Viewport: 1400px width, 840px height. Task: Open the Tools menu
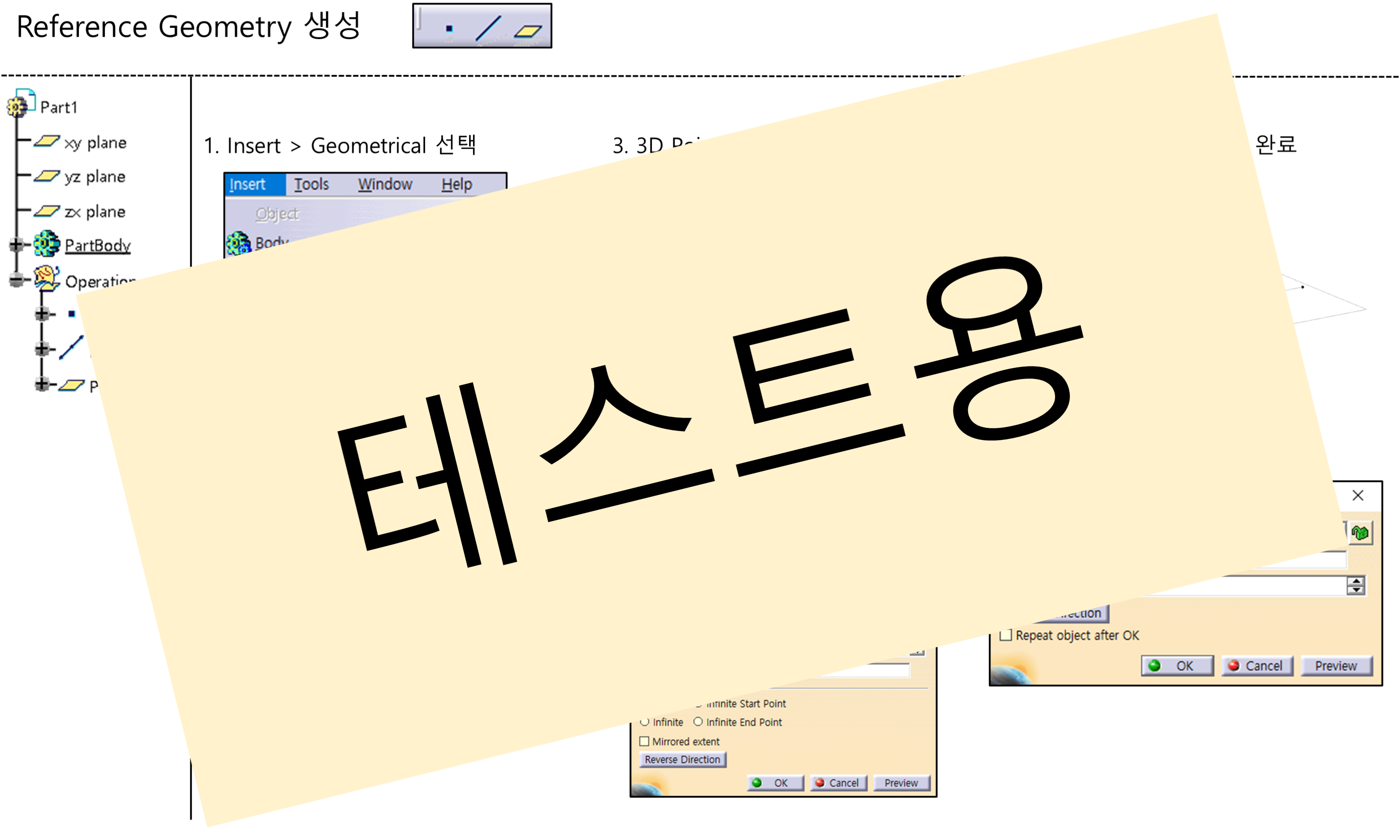click(311, 185)
